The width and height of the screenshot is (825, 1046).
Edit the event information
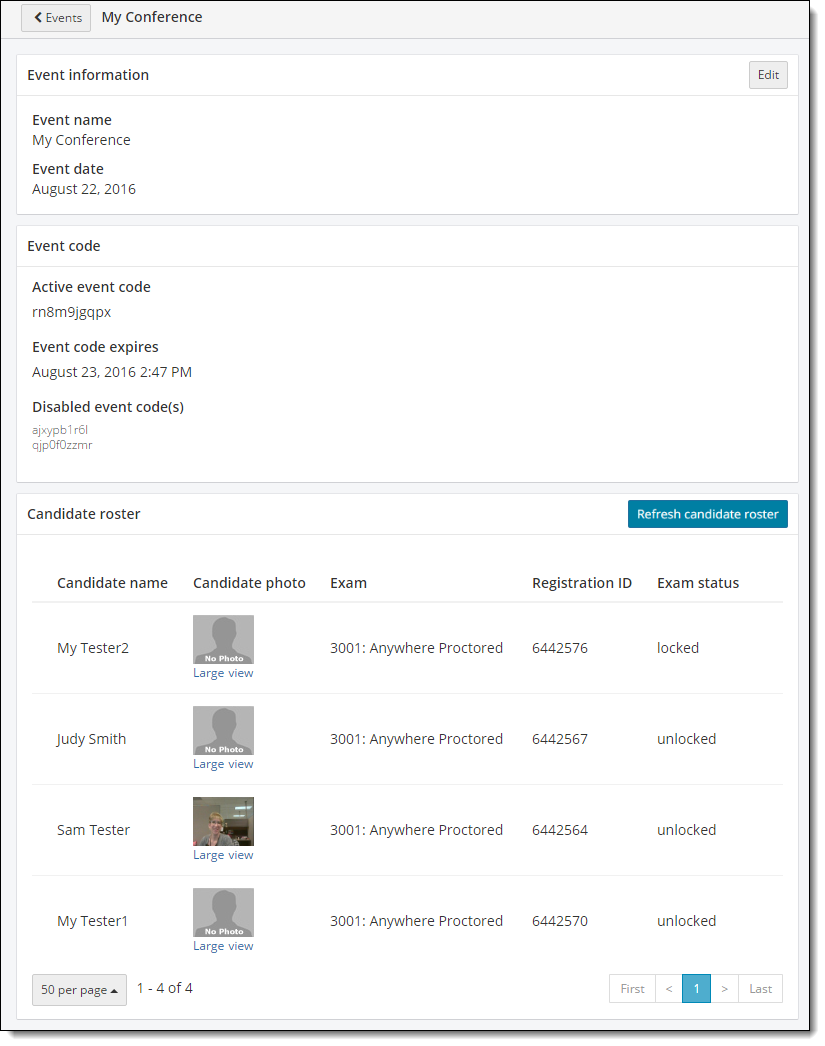(767, 75)
